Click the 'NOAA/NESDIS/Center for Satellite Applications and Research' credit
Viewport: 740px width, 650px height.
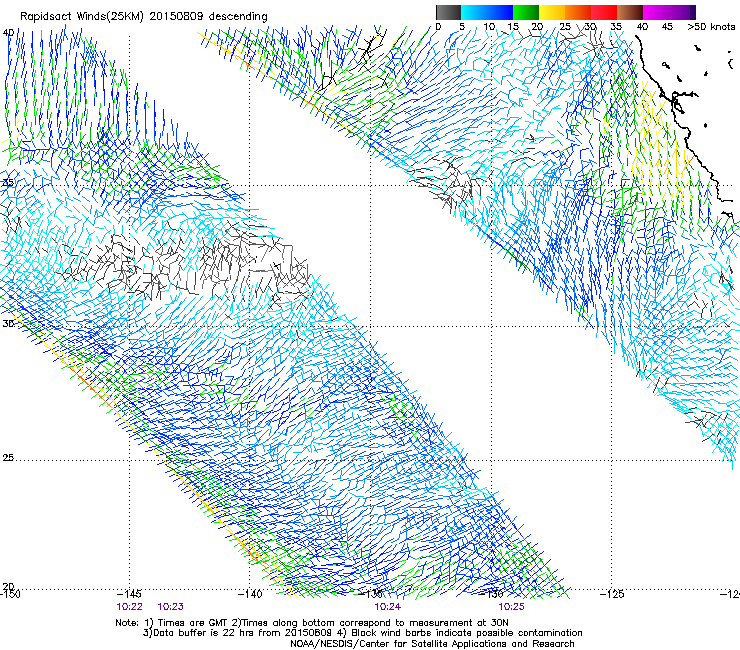tap(432, 644)
